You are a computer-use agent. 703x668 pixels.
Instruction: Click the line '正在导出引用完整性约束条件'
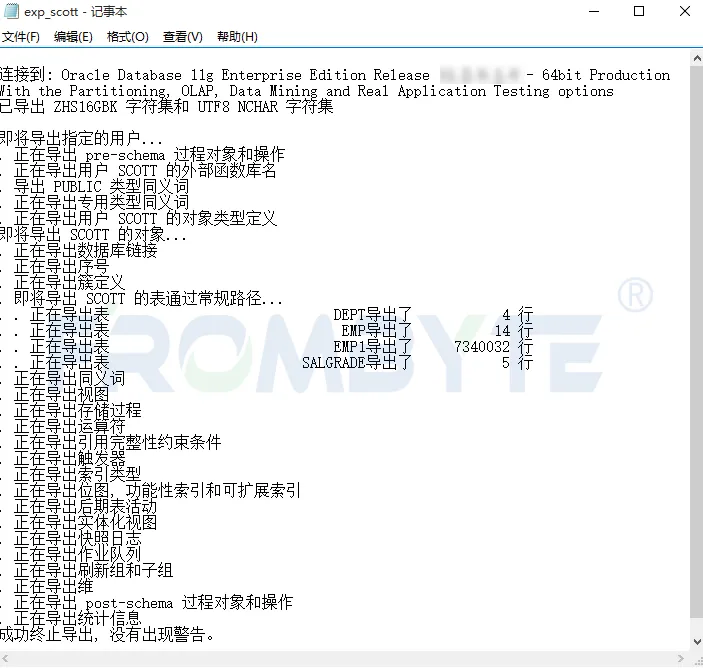117,442
